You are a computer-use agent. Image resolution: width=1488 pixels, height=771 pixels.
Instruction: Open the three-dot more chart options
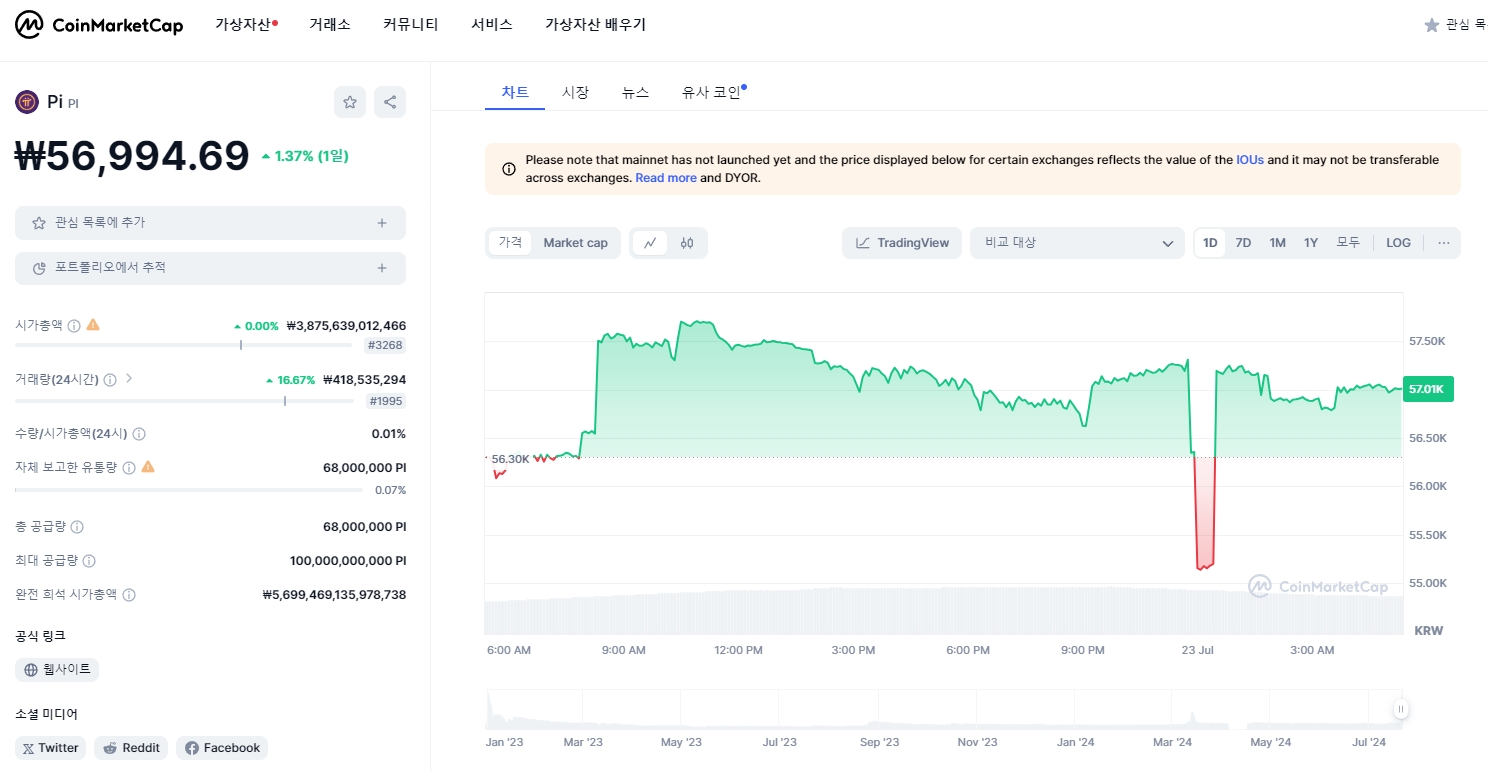[1444, 243]
